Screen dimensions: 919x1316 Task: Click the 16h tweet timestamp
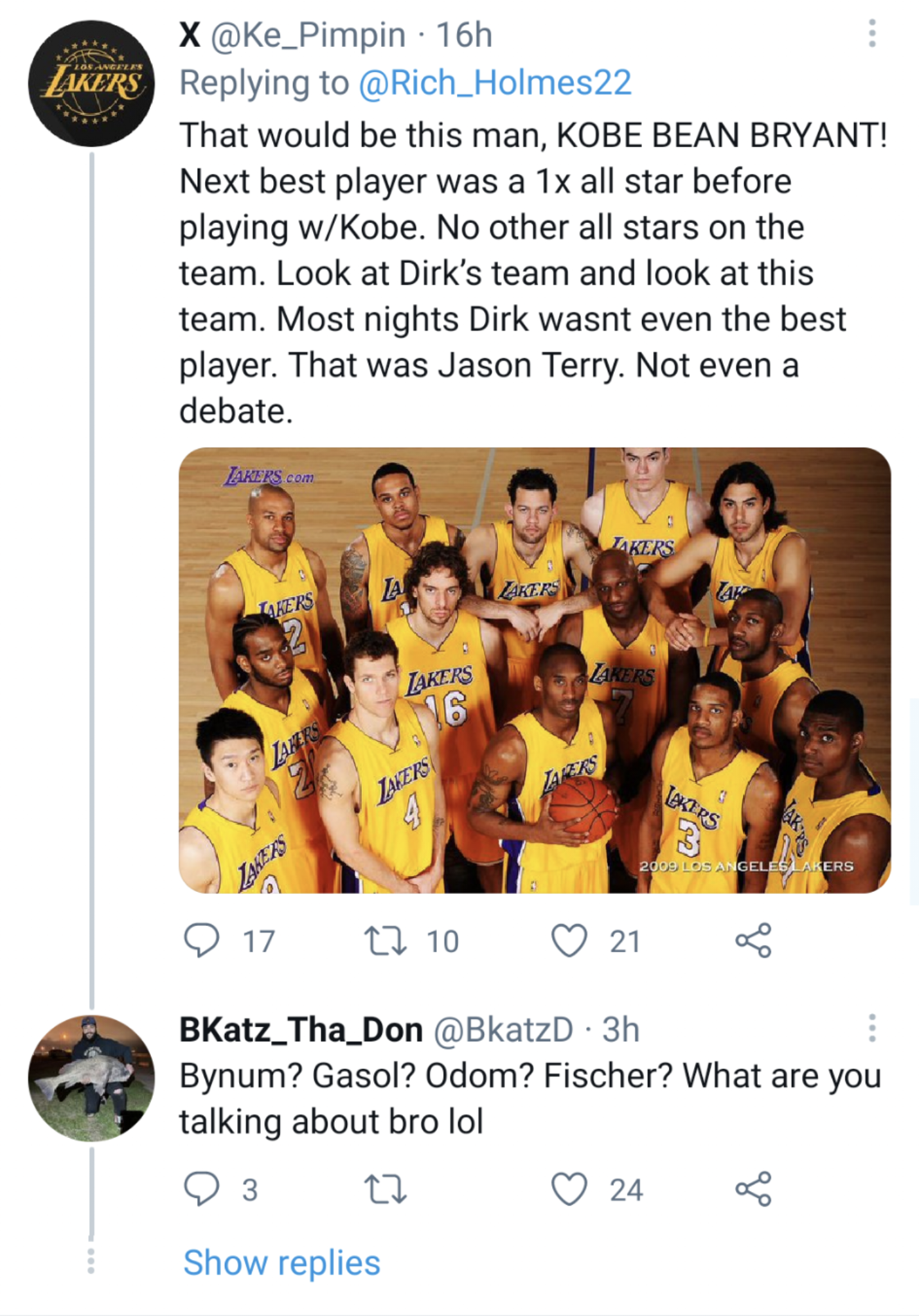(464, 35)
